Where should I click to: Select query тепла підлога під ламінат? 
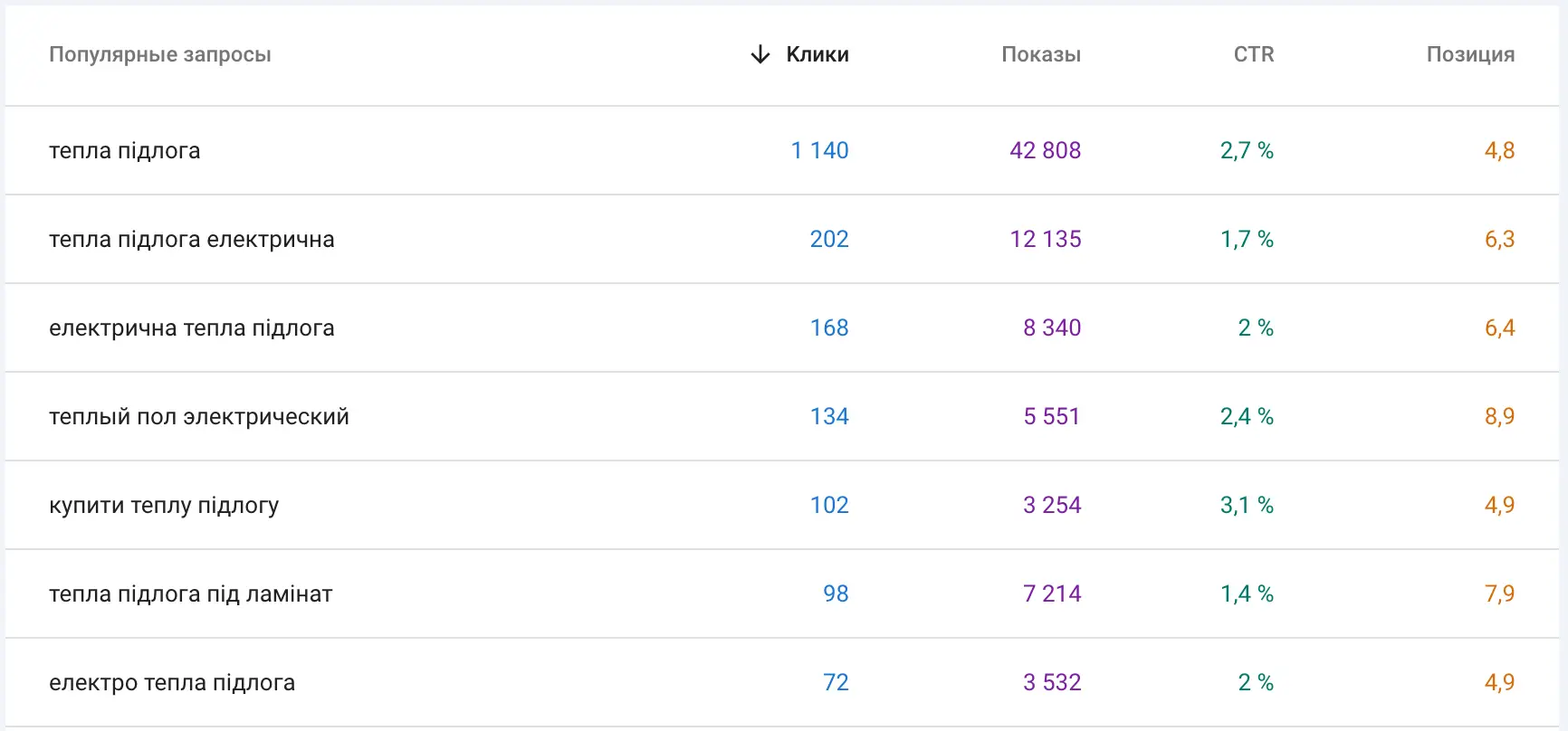click(190, 593)
